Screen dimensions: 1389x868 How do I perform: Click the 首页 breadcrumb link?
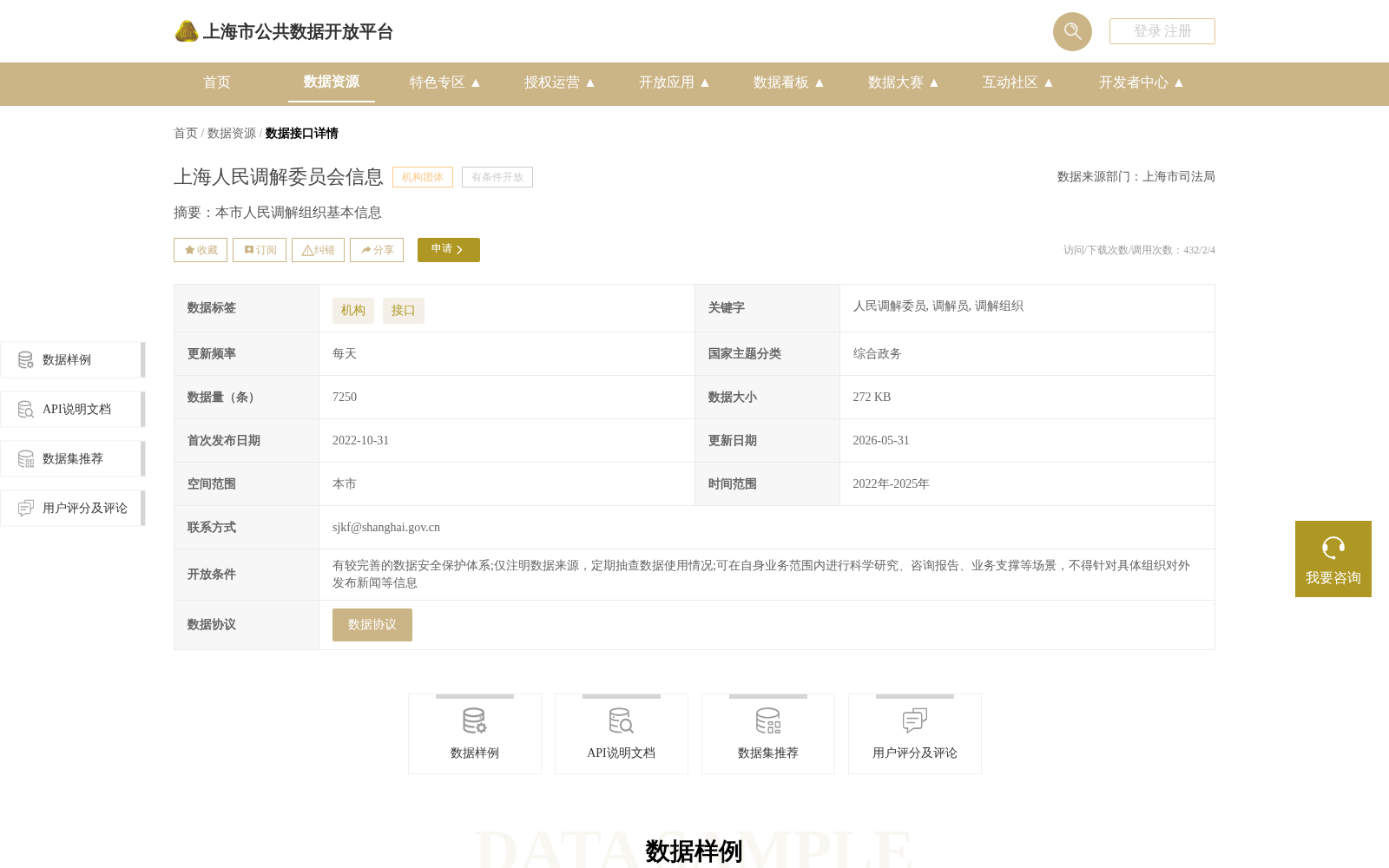tap(186, 133)
